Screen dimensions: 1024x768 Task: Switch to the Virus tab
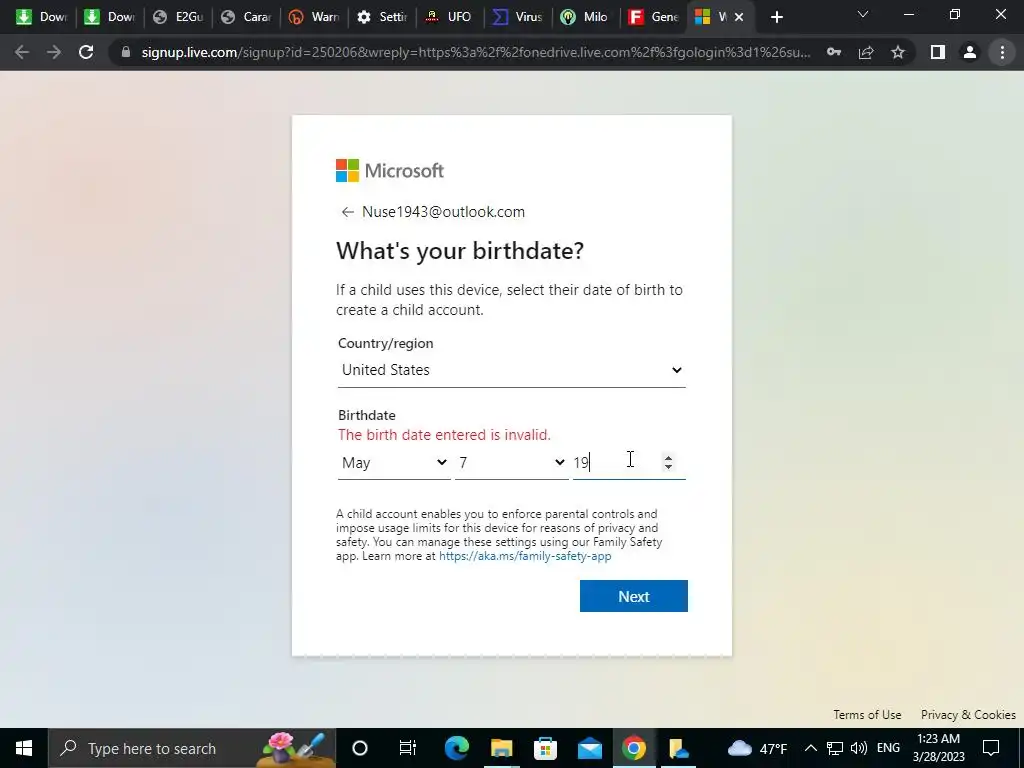pyautogui.click(x=518, y=17)
